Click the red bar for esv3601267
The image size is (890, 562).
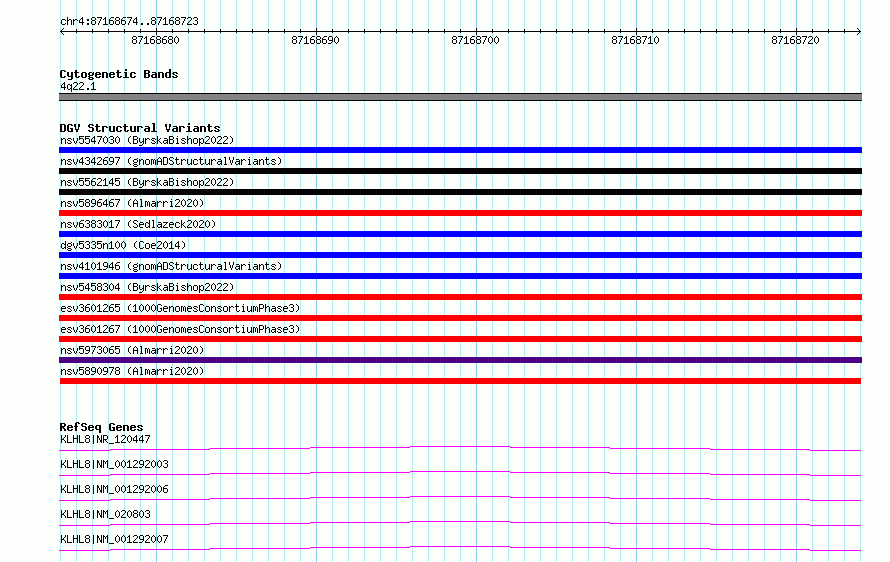460,339
